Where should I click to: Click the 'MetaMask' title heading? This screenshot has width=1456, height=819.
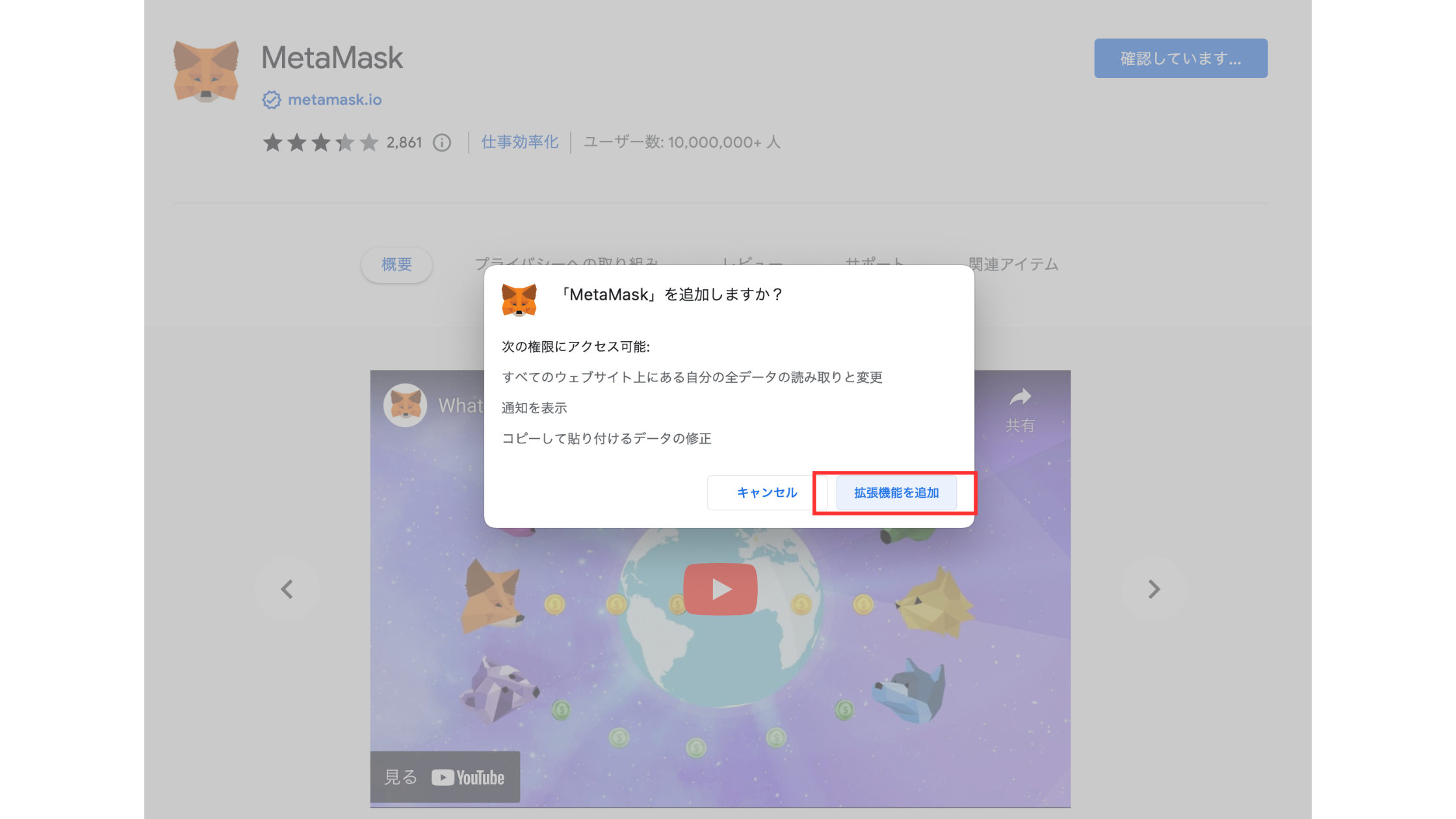point(332,57)
